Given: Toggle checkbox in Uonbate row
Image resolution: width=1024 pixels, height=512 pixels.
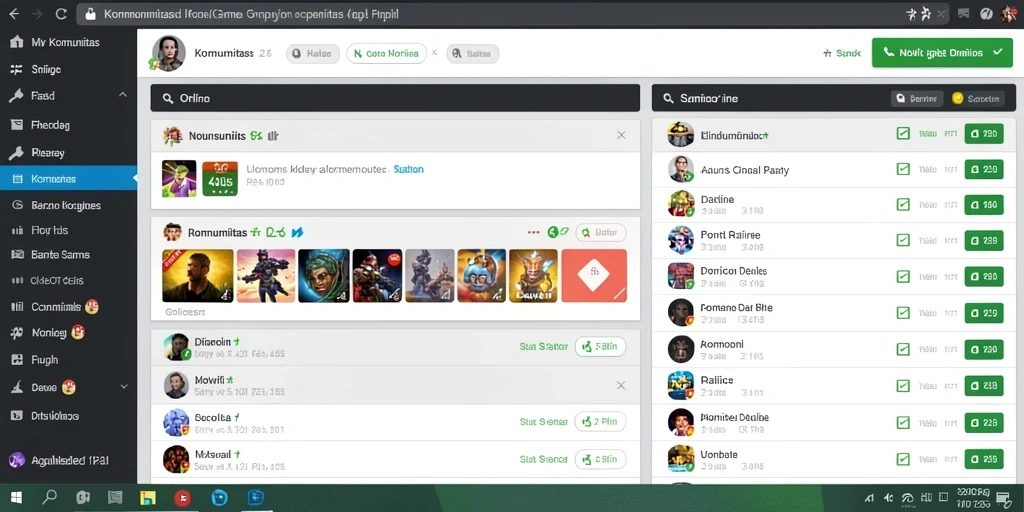Looking at the screenshot, I should (x=903, y=459).
